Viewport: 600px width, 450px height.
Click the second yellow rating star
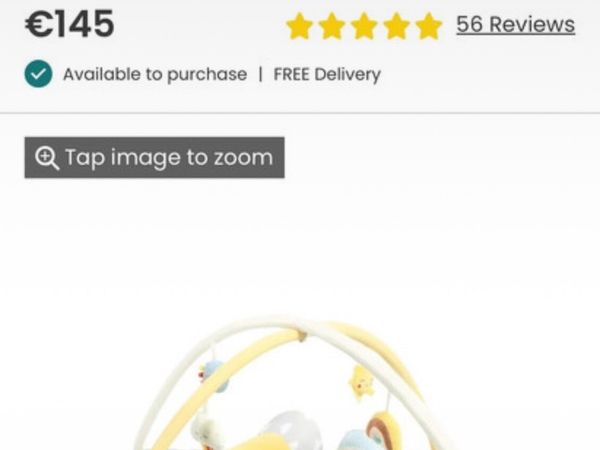click(x=332, y=26)
